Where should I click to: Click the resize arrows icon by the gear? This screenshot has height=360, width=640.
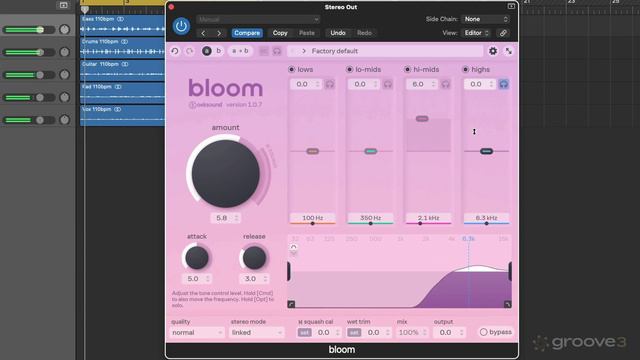click(509, 51)
